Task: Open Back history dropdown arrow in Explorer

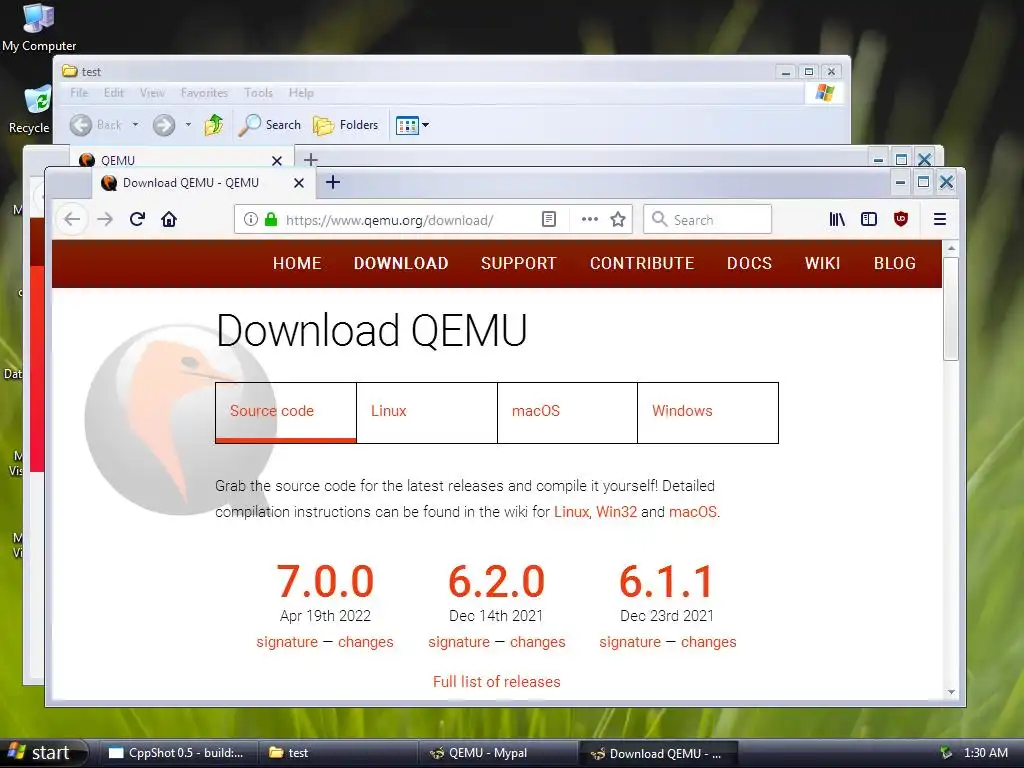Action: point(135,124)
